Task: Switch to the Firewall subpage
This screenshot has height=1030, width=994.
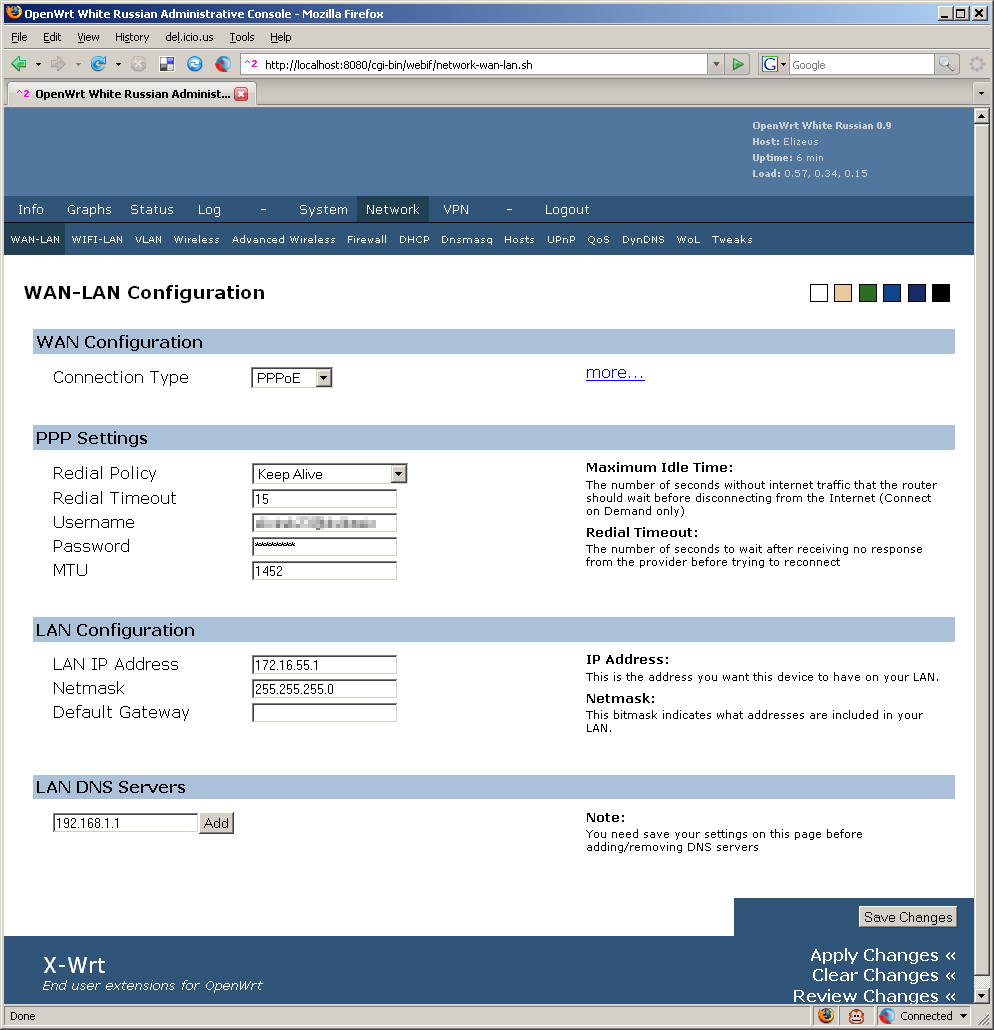Action: click(367, 239)
